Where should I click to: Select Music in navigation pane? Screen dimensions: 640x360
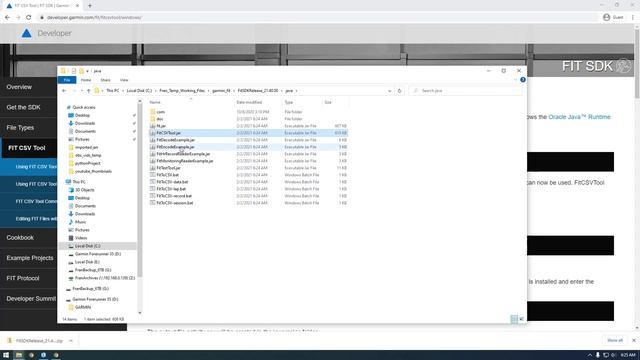tap(80, 222)
